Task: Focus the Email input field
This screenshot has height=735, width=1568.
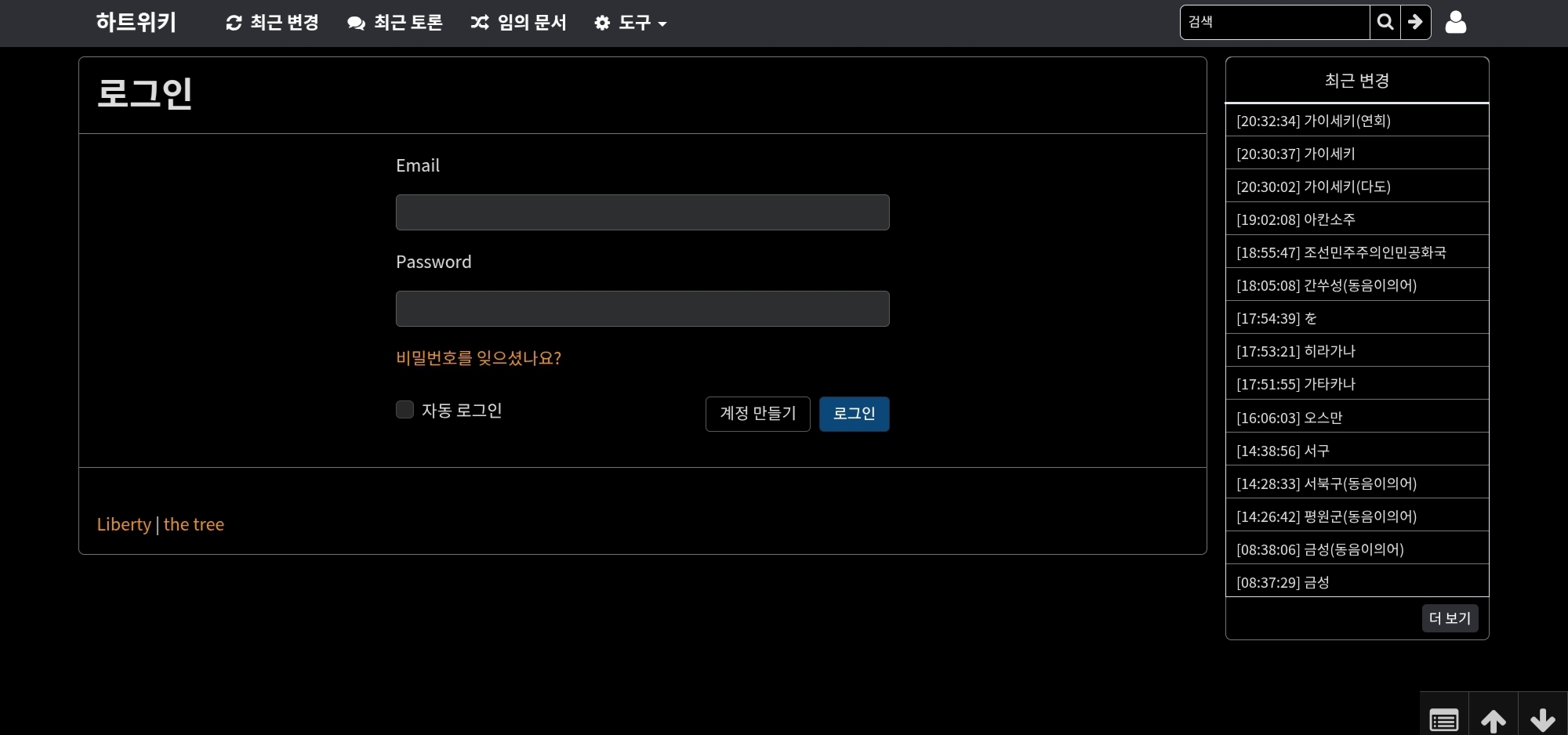Action: tap(643, 212)
